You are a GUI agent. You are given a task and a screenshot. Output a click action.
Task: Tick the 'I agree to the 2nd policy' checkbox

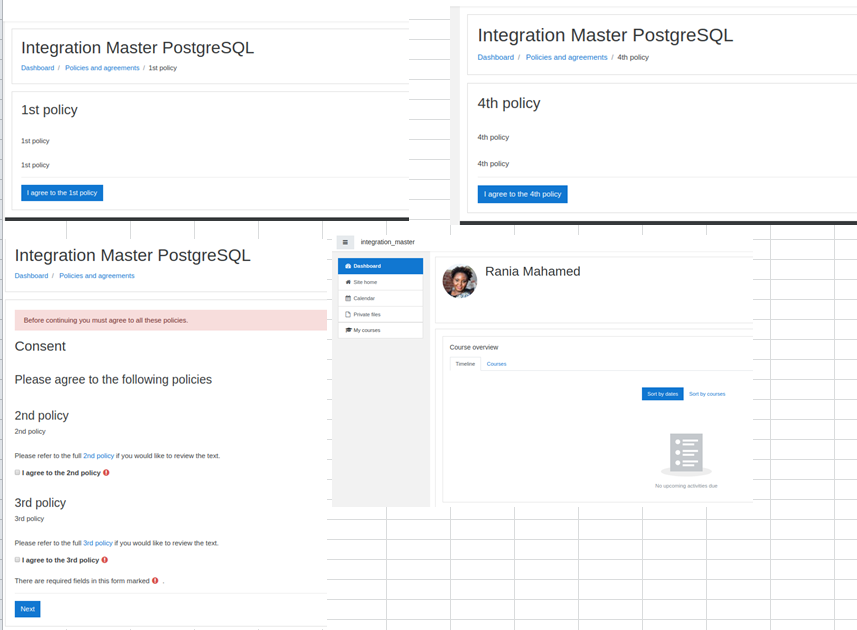[17, 473]
